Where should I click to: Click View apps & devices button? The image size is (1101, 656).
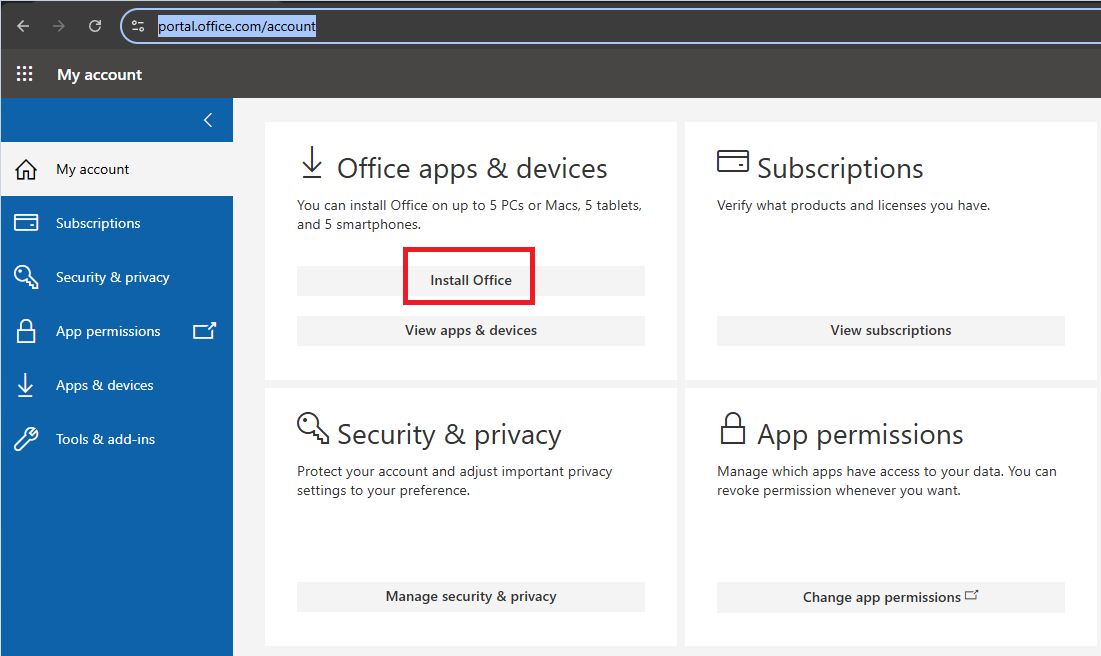point(470,330)
